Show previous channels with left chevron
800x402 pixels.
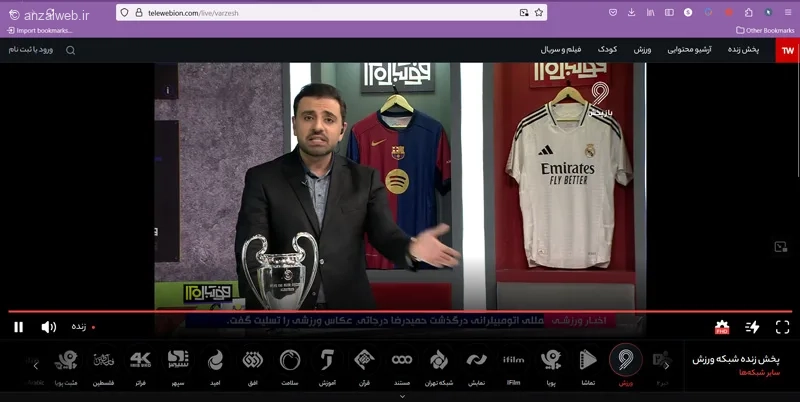point(36,366)
